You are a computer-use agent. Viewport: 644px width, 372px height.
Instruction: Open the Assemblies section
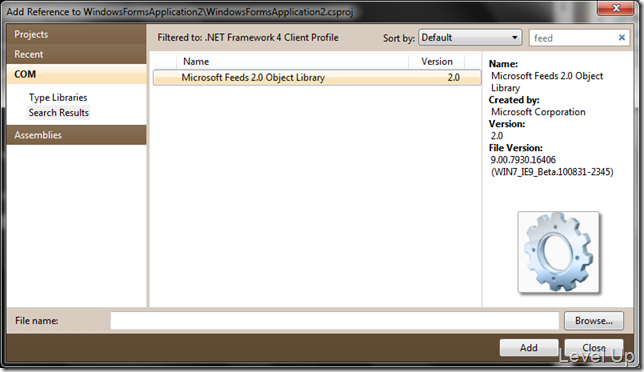[76, 135]
